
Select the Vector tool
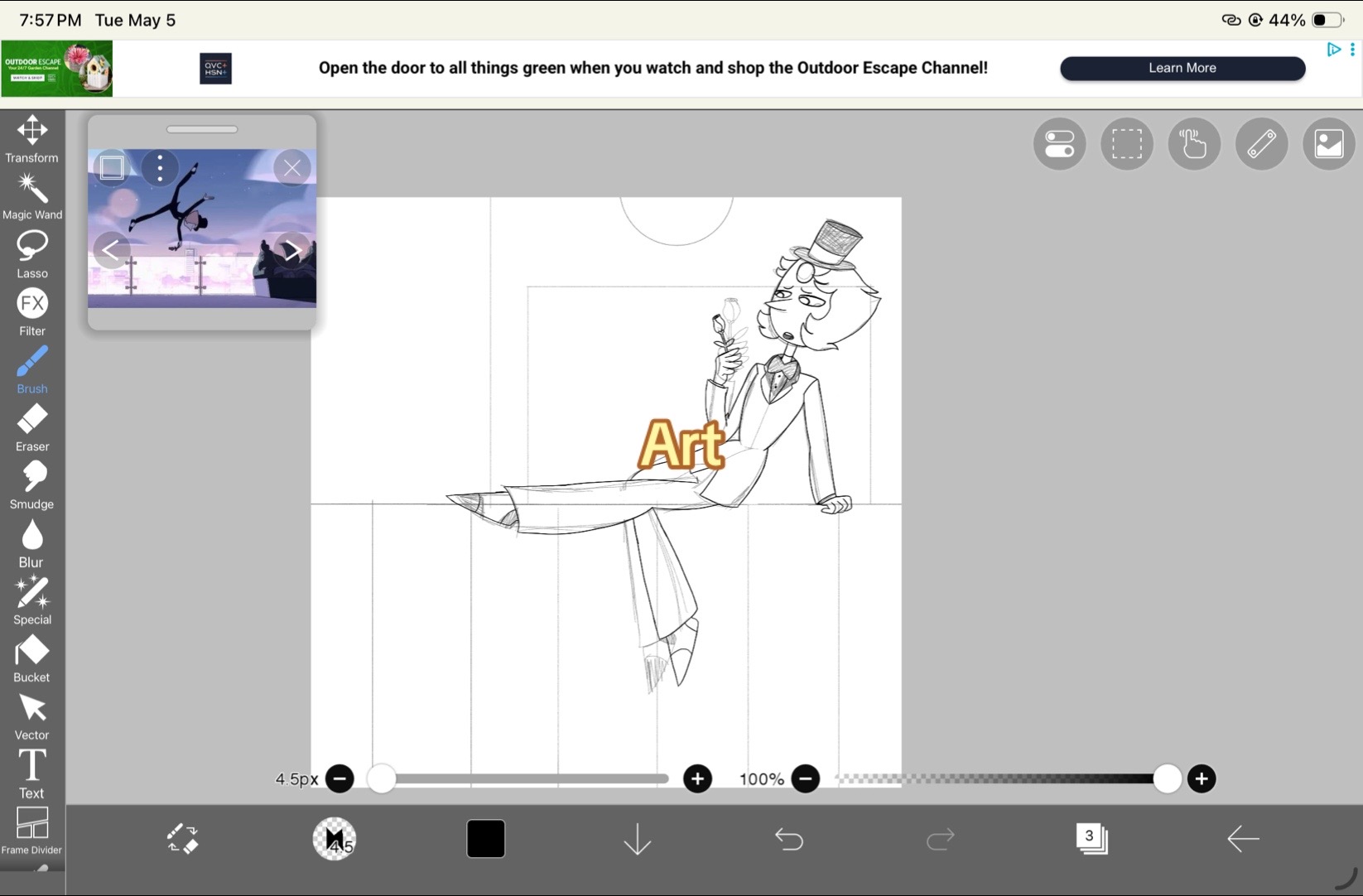[31, 717]
